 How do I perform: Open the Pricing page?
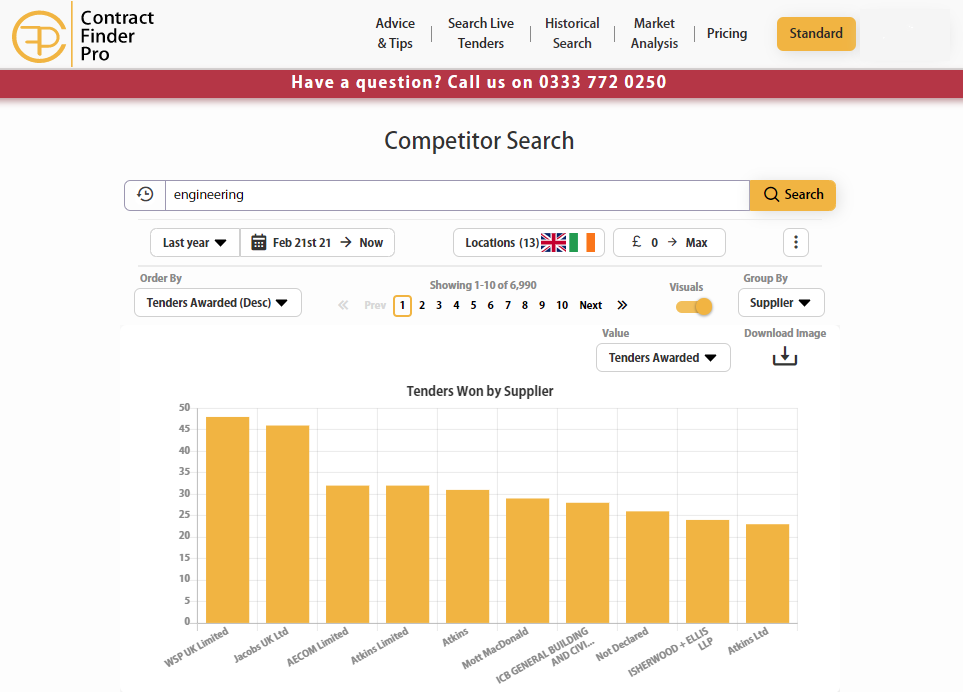point(727,33)
